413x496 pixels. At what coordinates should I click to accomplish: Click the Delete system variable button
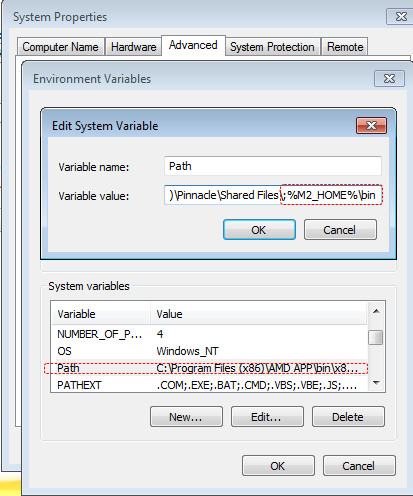tap(348, 417)
